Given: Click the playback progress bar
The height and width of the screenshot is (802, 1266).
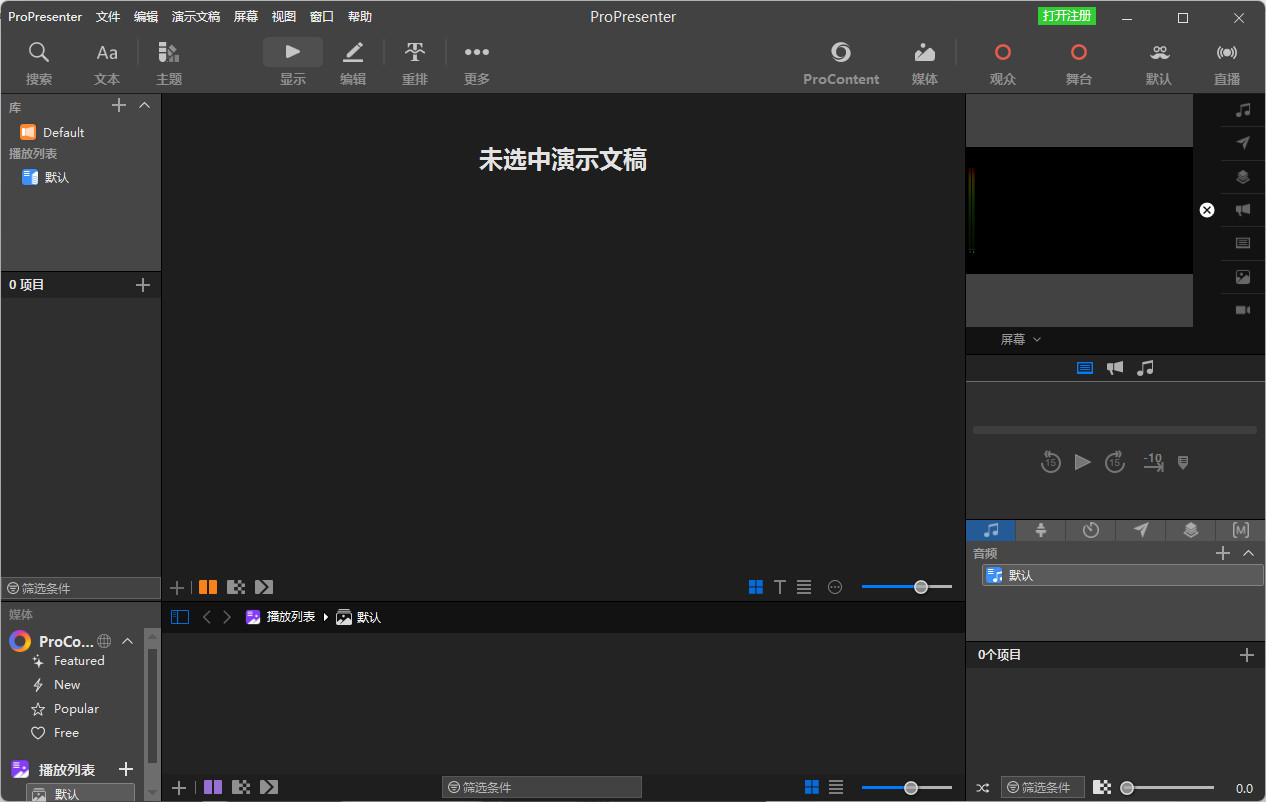Looking at the screenshot, I should click(x=1115, y=430).
